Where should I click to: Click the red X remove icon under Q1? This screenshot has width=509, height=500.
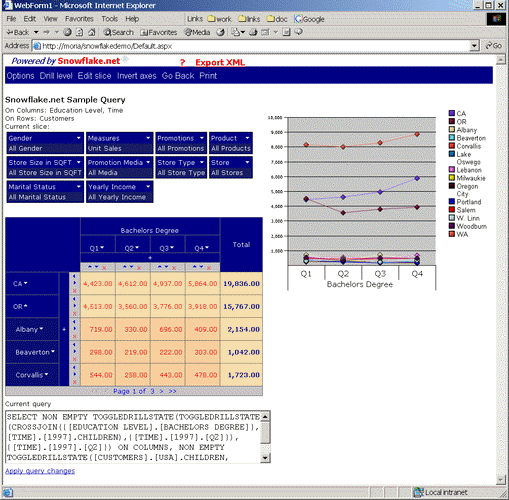104,268
